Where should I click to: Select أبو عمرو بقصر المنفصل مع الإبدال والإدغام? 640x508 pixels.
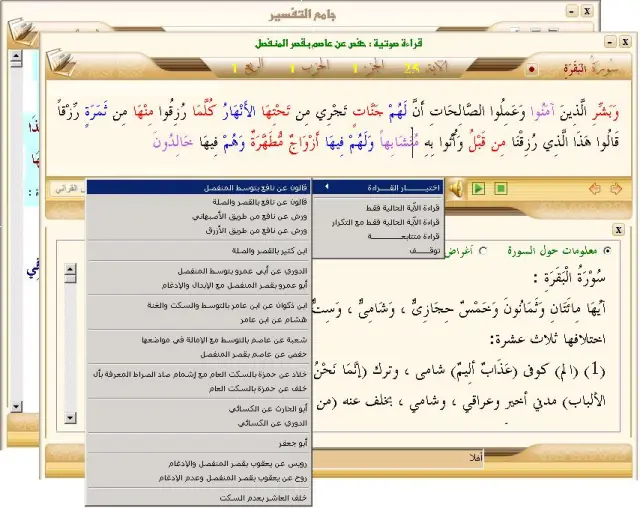199,286
